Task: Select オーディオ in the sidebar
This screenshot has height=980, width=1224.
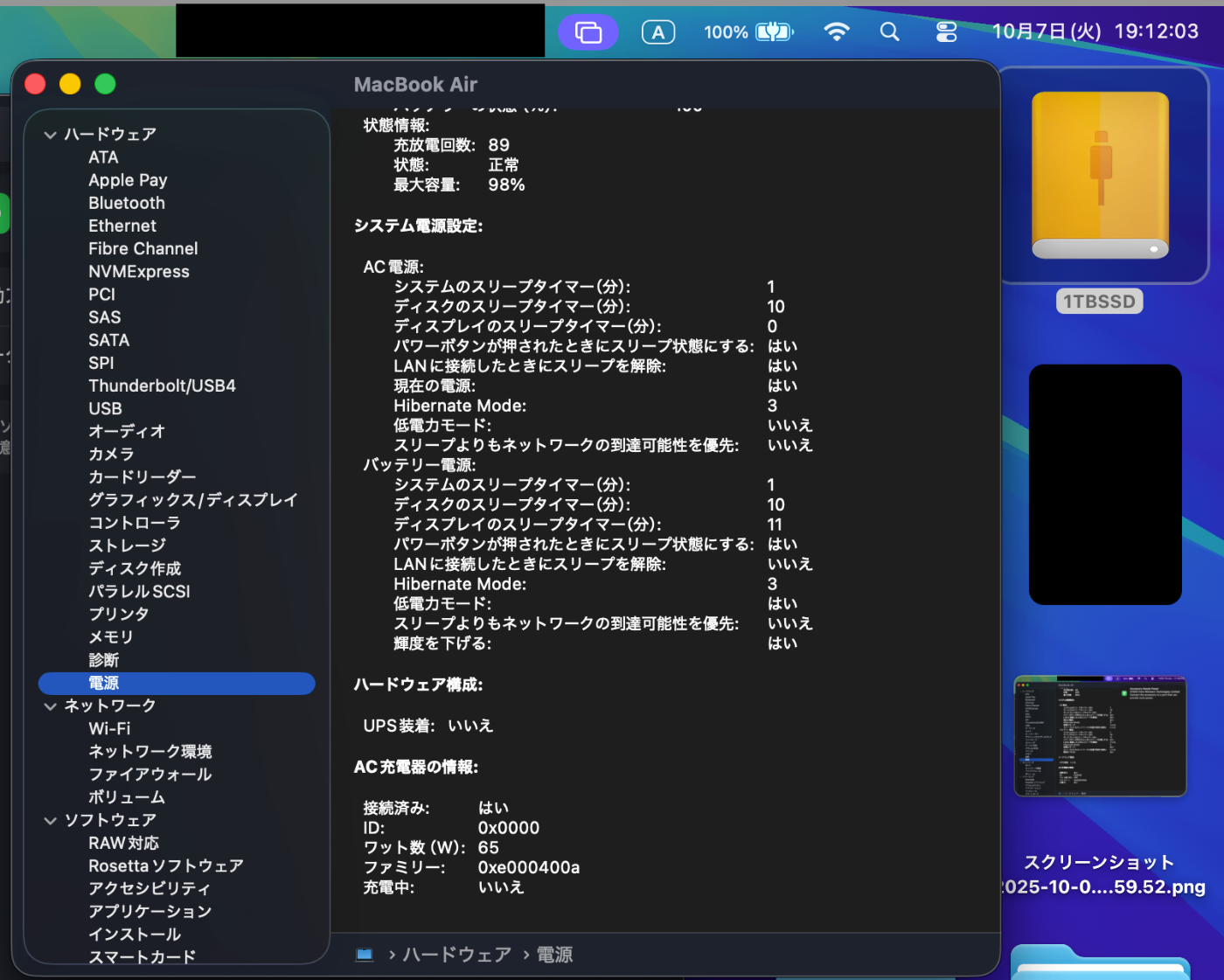Action: pos(127,431)
